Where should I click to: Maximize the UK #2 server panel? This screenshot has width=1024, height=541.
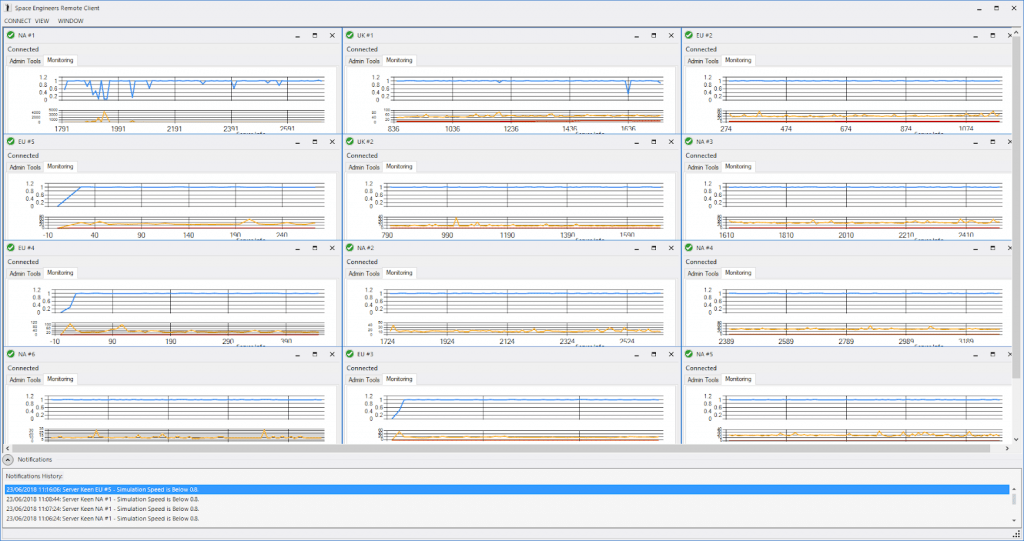pyautogui.click(x=654, y=142)
